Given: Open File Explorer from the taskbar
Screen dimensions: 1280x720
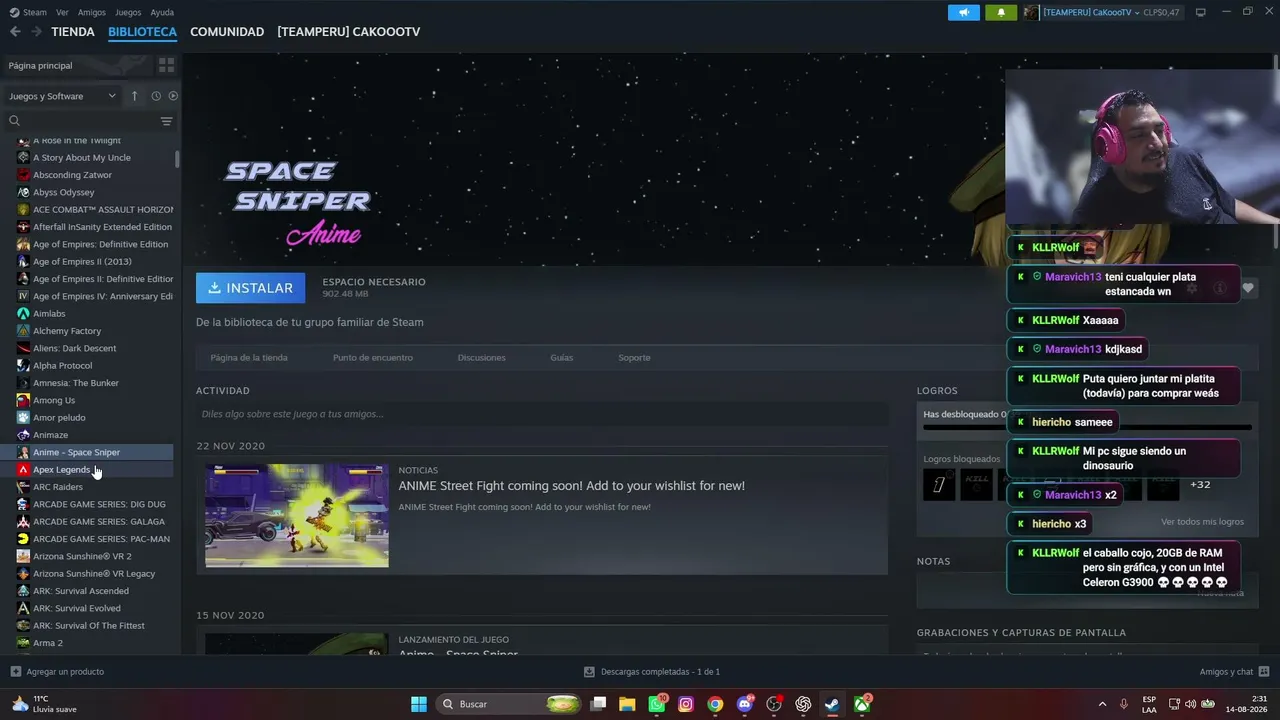Looking at the screenshot, I should 627,704.
